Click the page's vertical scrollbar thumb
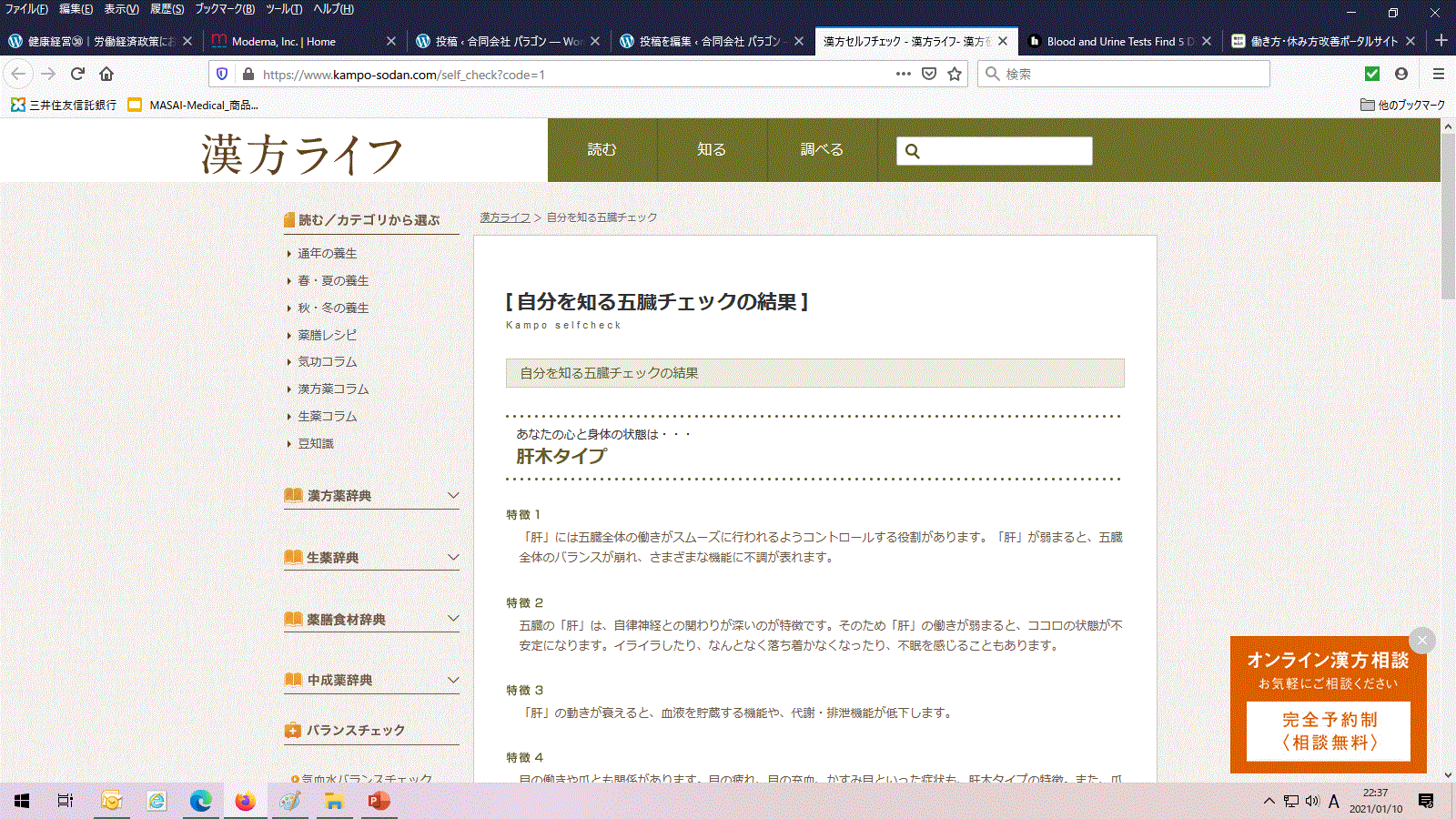The image size is (1456, 819). pos(1449,217)
